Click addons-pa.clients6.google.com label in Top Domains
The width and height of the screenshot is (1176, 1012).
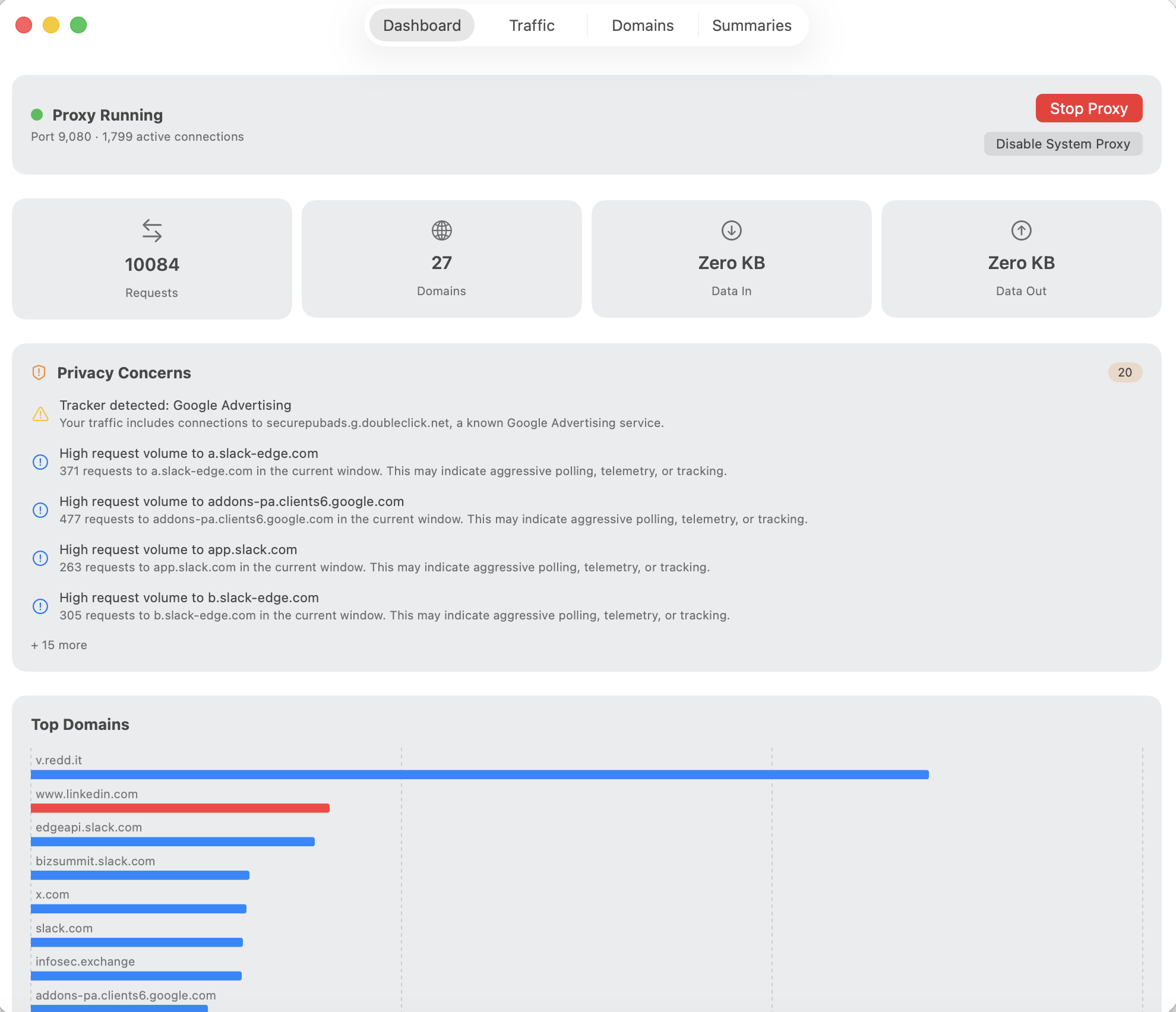(126, 995)
